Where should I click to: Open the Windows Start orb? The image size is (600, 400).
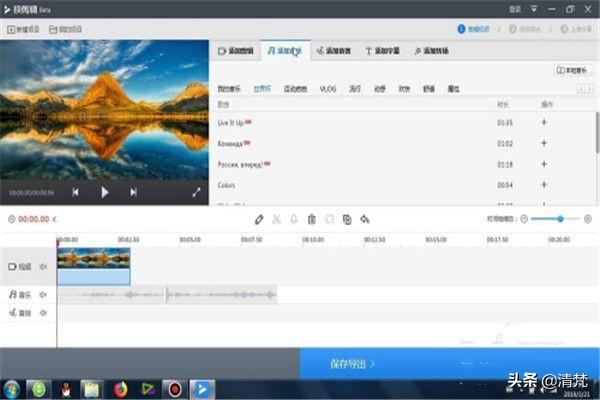[11, 390]
